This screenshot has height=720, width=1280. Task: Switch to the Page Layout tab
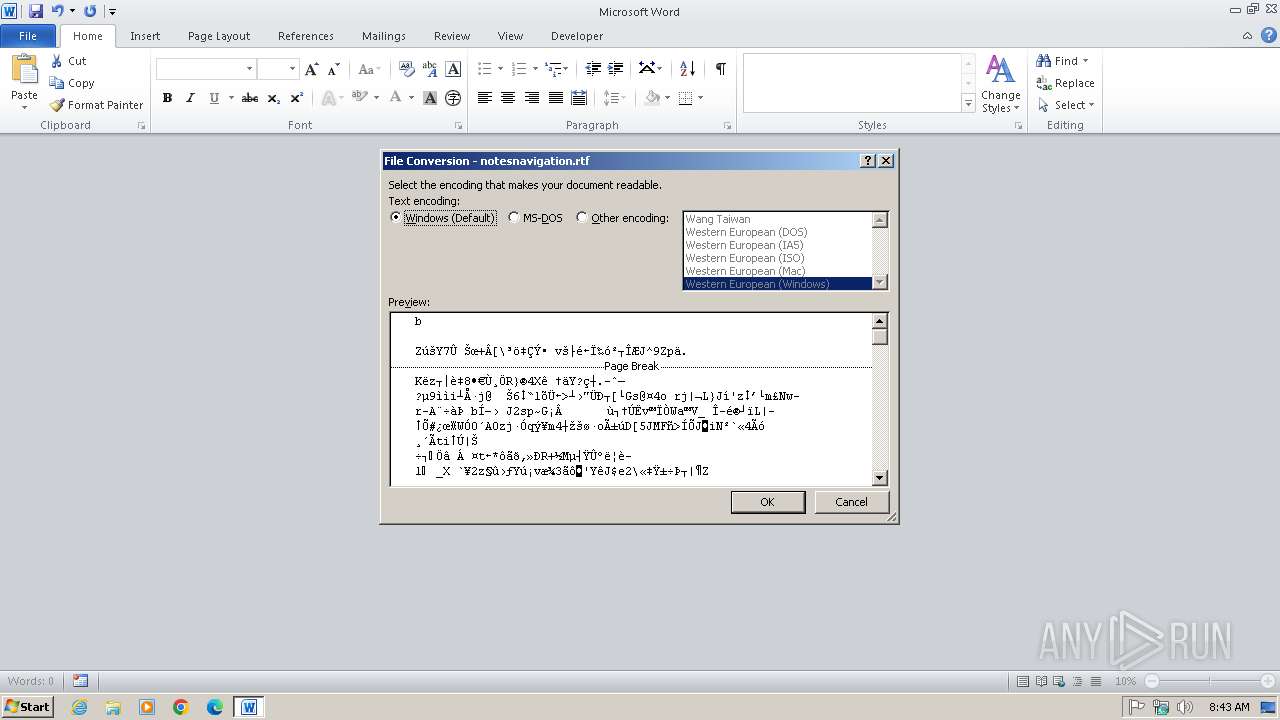(219, 36)
